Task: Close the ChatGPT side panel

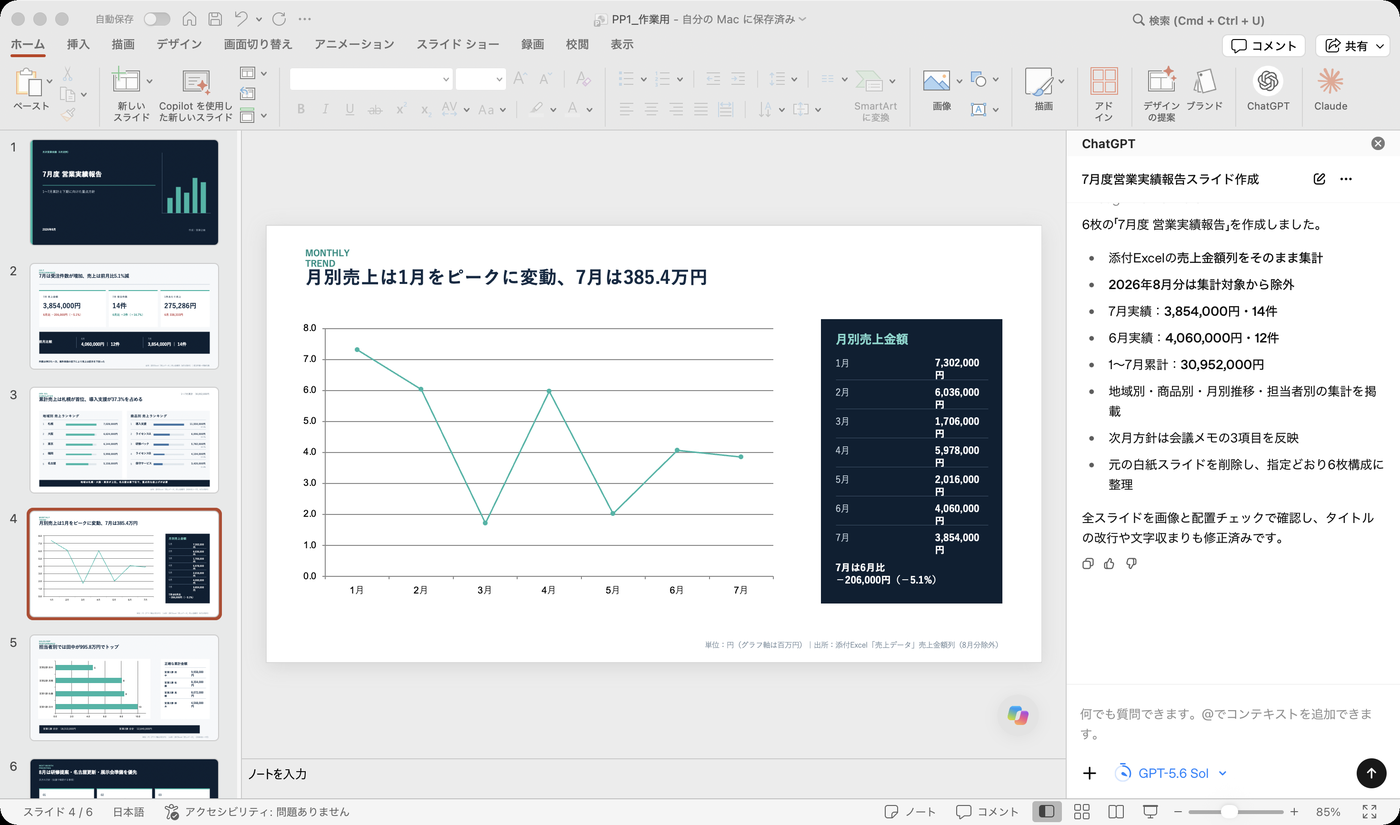Action: pyautogui.click(x=1378, y=144)
